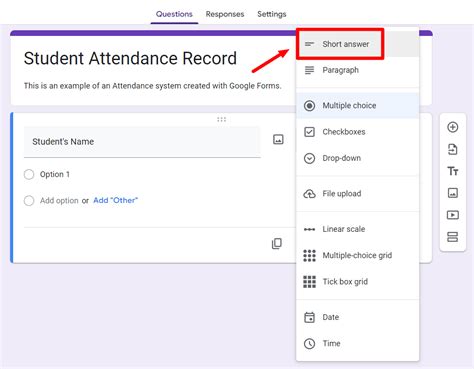Image resolution: width=474 pixels, height=369 pixels.
Task: Click the Add question plus icon
Action: (x=452, y=127)
